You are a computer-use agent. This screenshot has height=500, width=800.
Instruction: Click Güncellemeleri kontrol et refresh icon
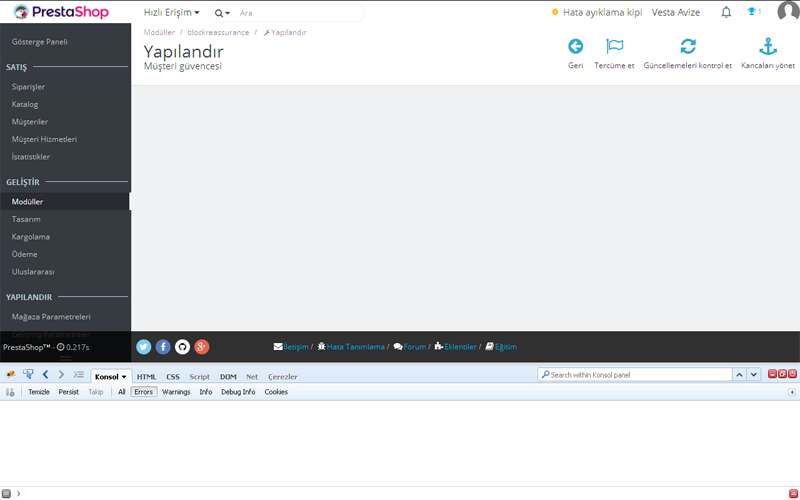(x=688, y=46)
